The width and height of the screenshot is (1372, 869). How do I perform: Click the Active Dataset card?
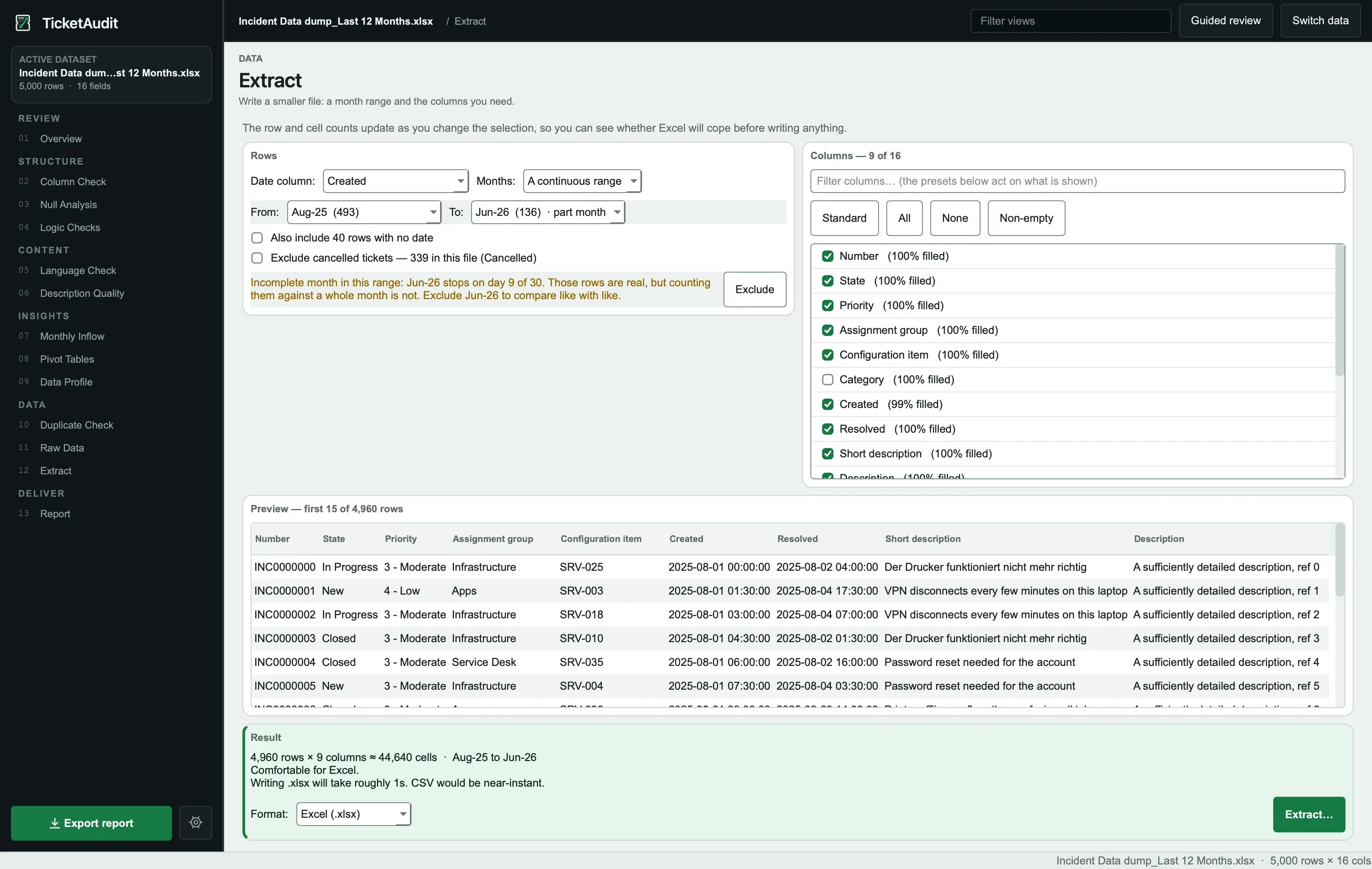[112, 74]
